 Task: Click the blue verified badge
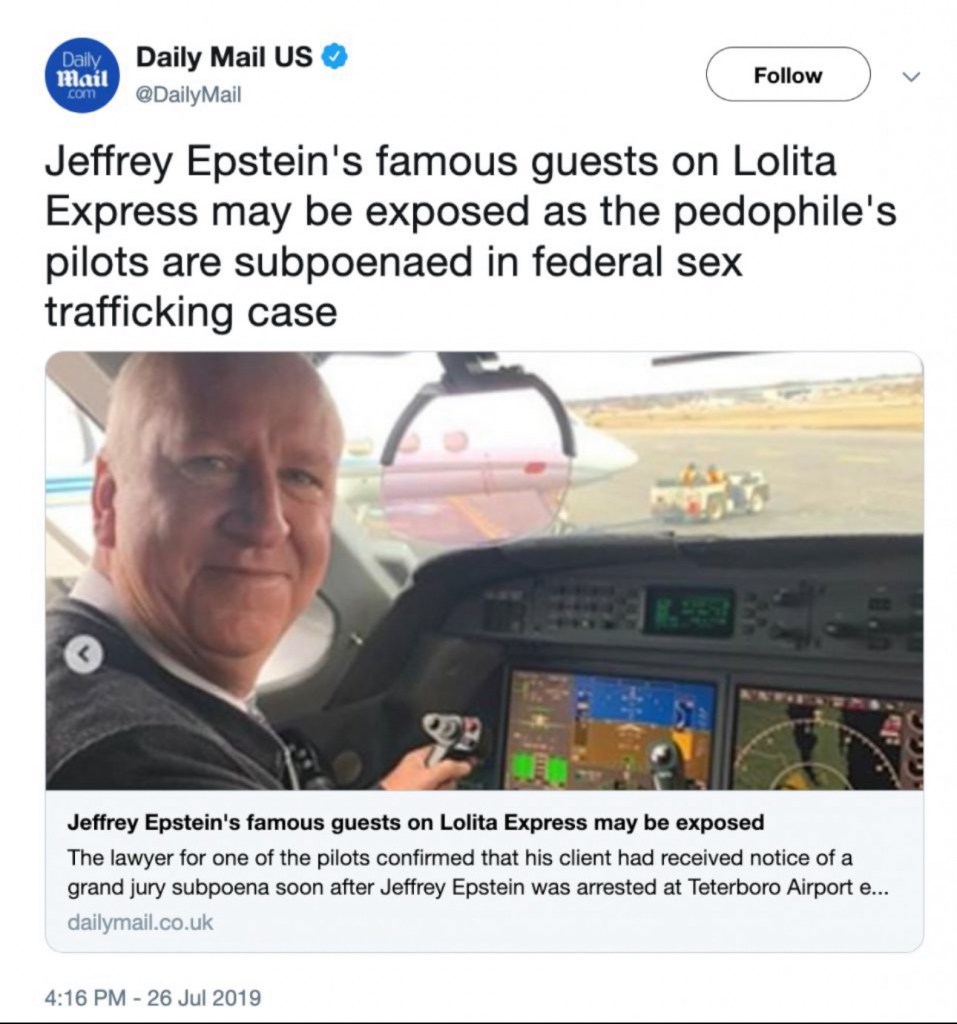click(x=335, y=57)
